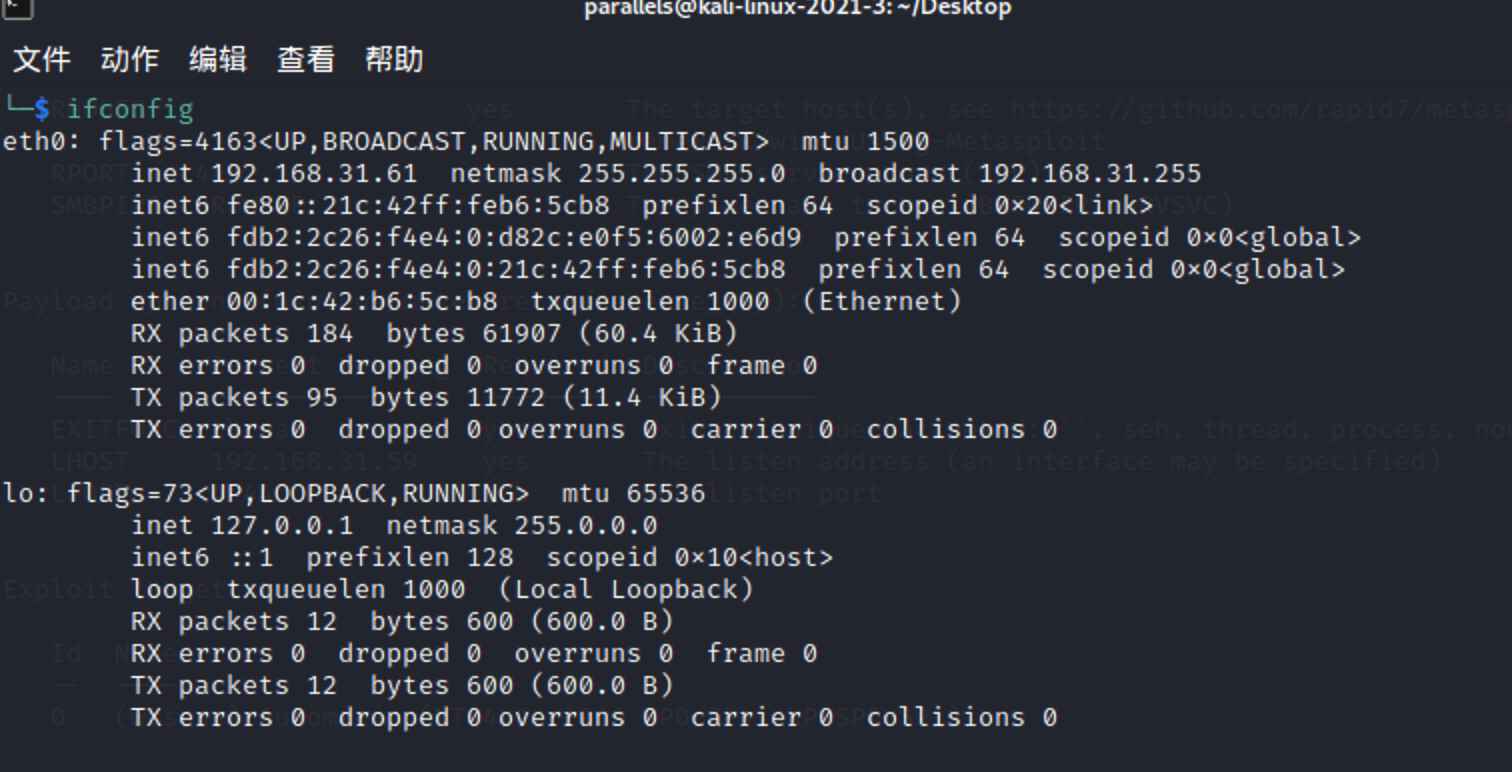
Task: Click the IP address 192.168.31.61
Action: [314, 173]
